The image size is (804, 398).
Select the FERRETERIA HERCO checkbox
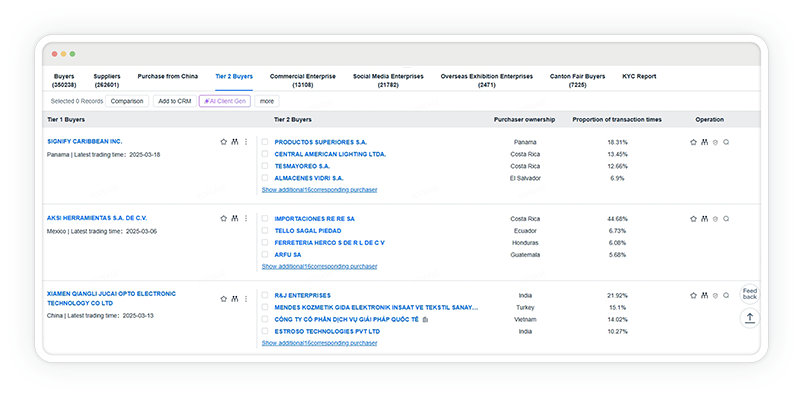tap(265, 243)
